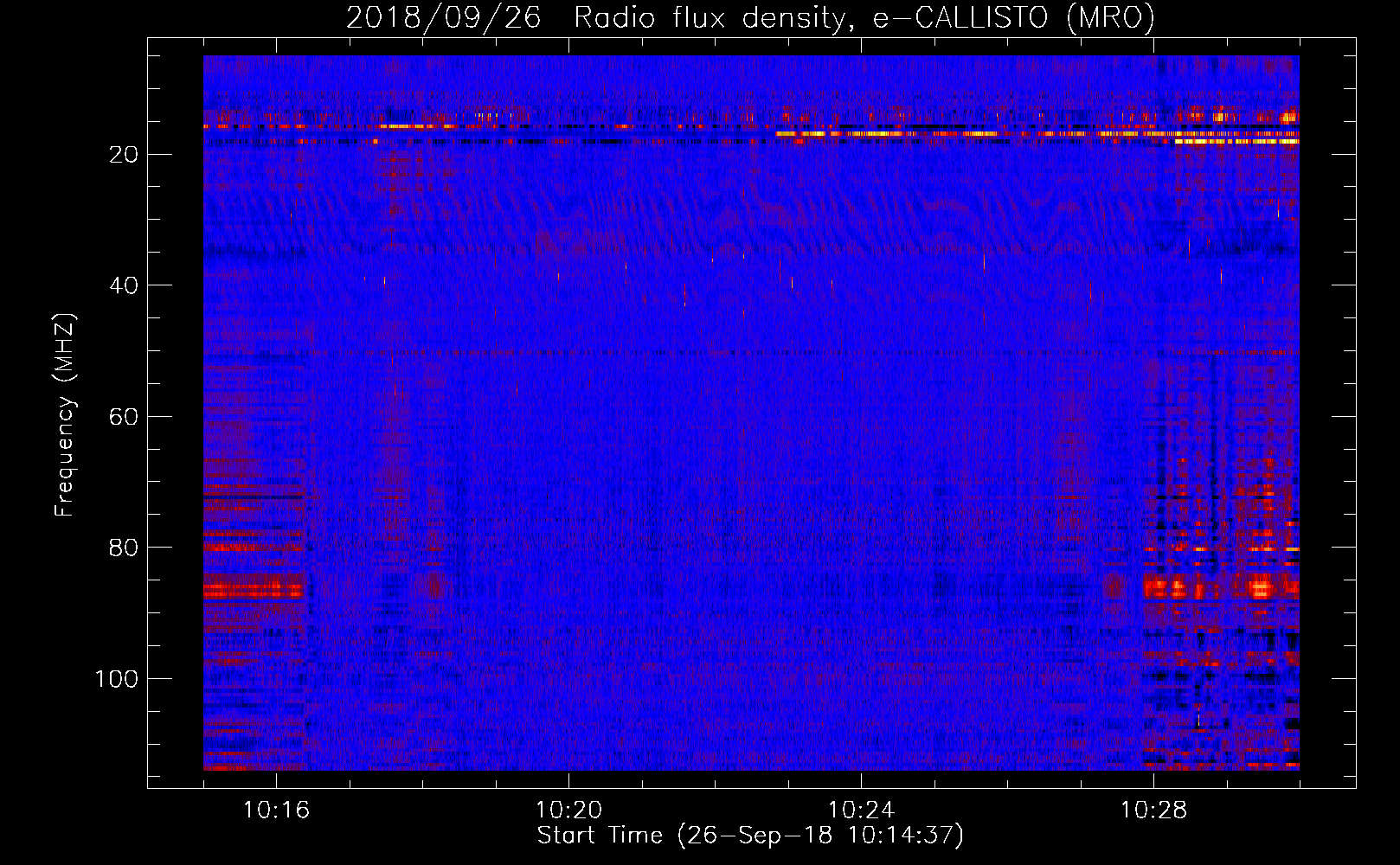
Task: Click the 40 MHz frequency tick label
Action: point(124,285)
